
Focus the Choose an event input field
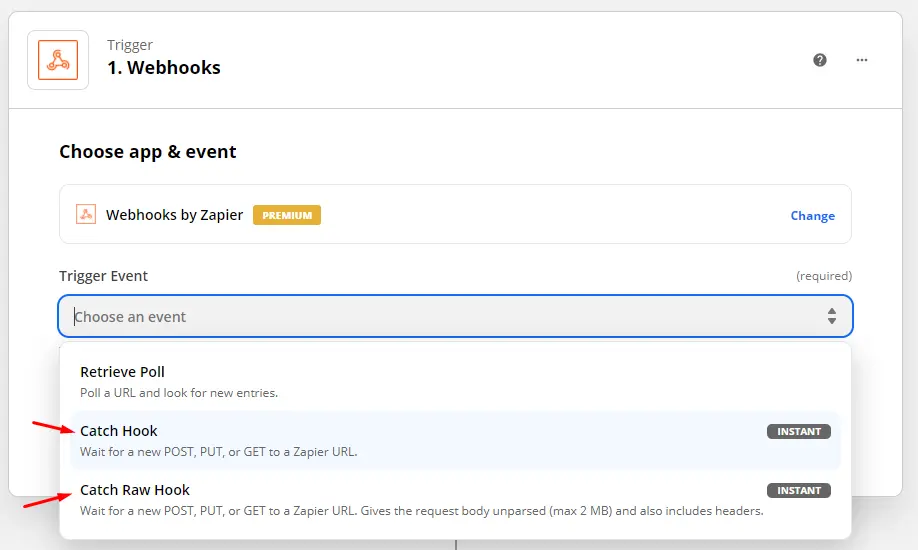[455, 316]
